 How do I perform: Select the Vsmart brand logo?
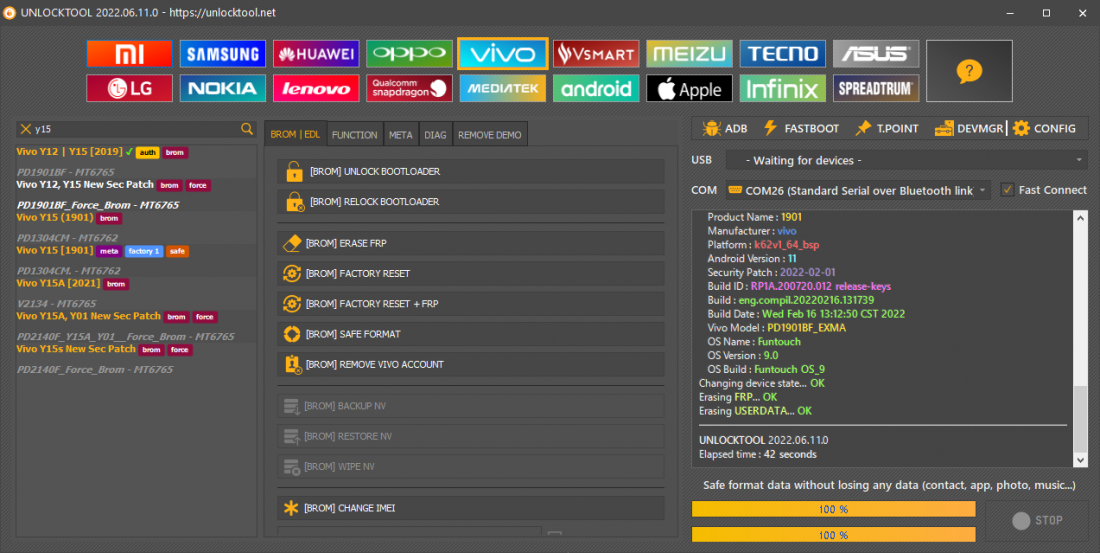click(x=596, y=54)
